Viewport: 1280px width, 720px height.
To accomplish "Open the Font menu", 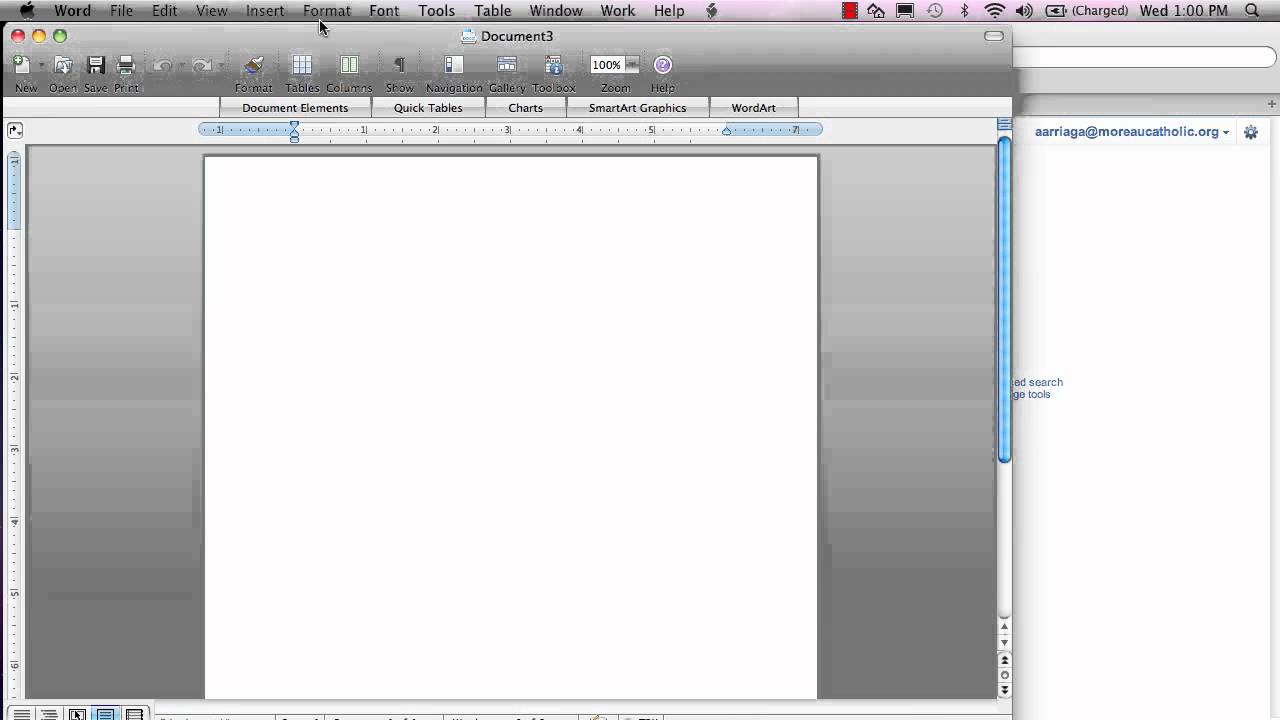I will tap(384, 11).
